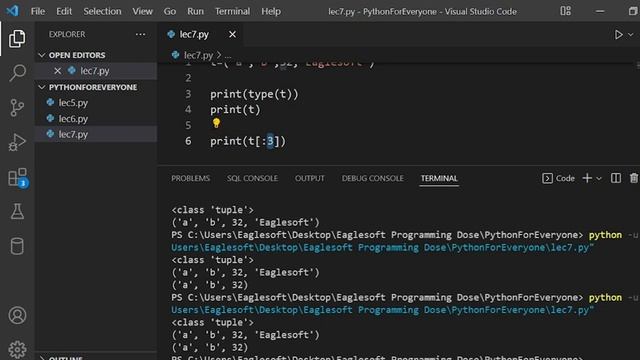Open the Extensions view with badge
Image resolution: width=640 pixels, height=360 pixels.
coord(18,178)
